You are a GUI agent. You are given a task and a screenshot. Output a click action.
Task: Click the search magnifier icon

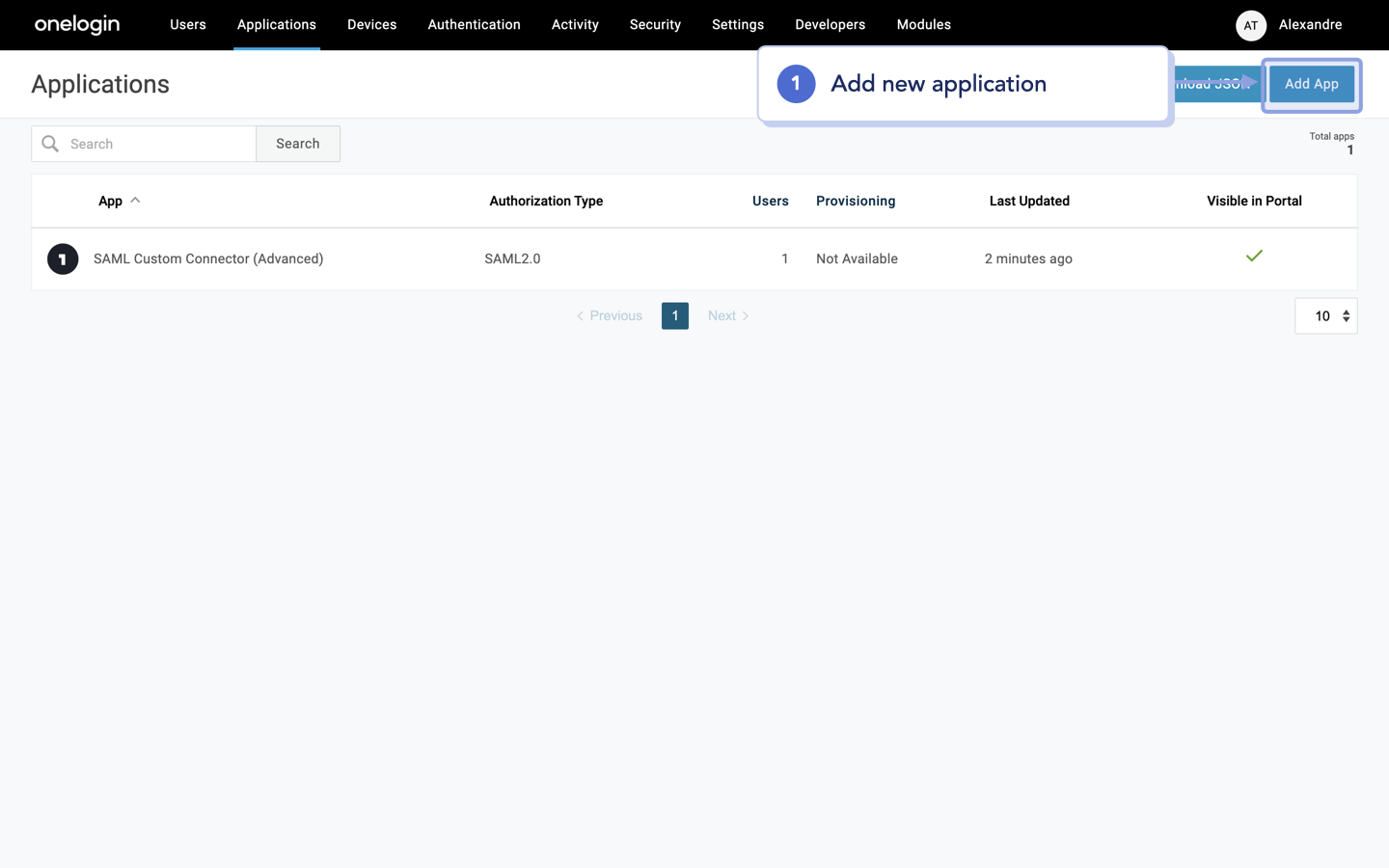click(x=50, y=143)
